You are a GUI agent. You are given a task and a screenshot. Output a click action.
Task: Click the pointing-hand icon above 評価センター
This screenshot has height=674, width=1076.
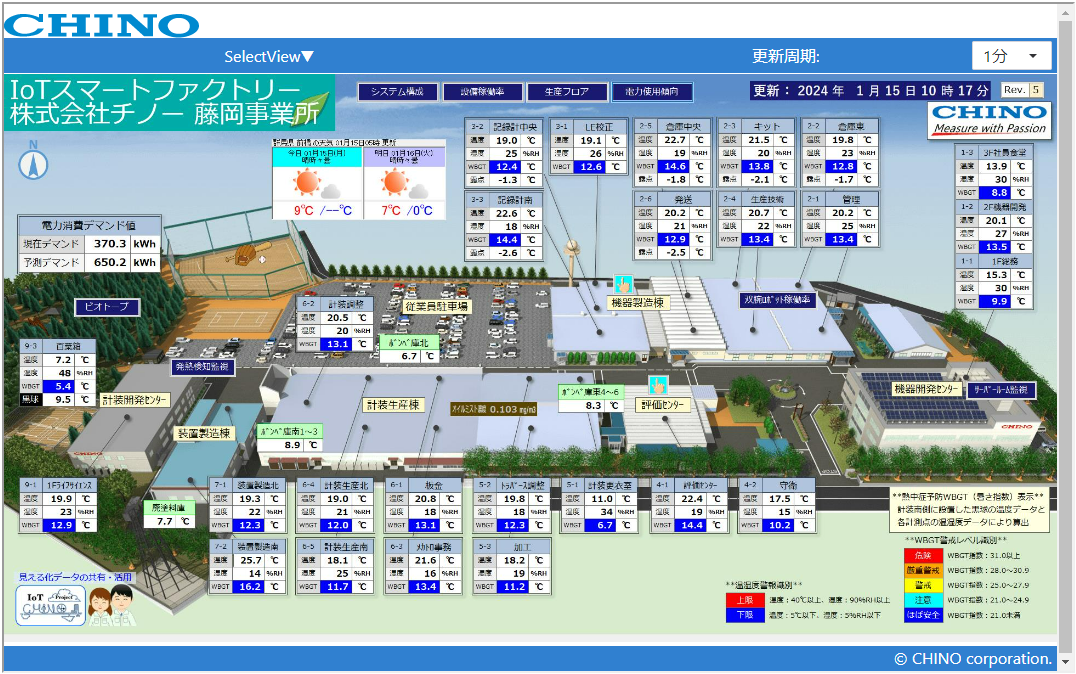point(658,384)
